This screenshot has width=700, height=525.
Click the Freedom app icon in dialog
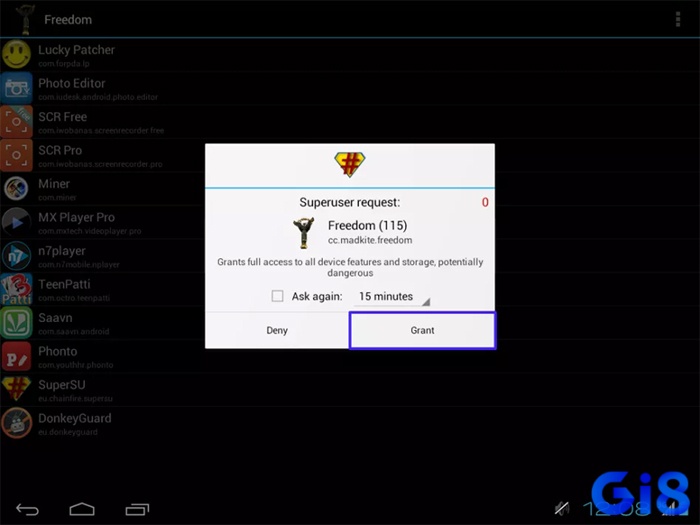click(x=304, y=233)
